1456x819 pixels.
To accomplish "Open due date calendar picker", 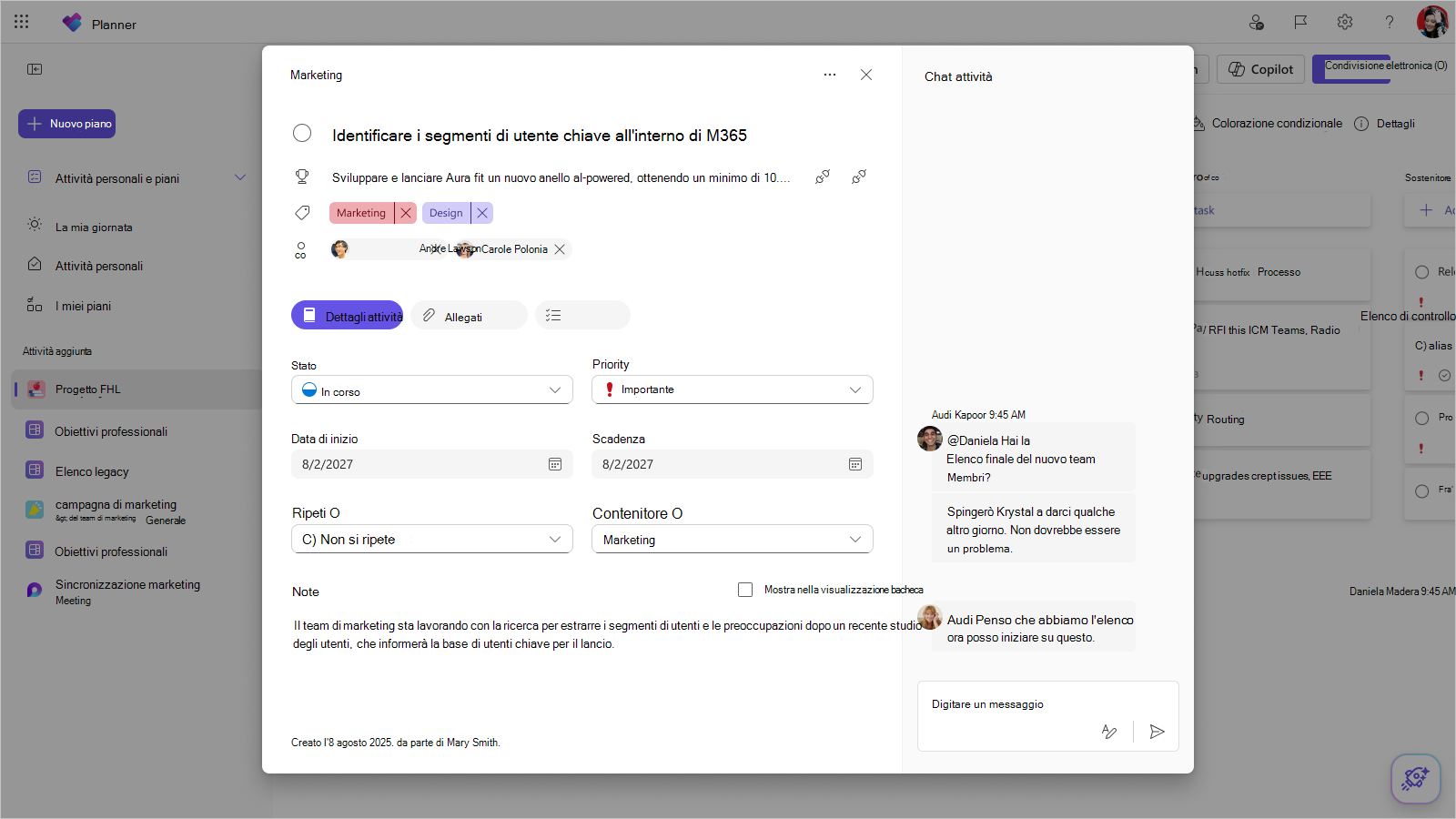I will (855, 464).
